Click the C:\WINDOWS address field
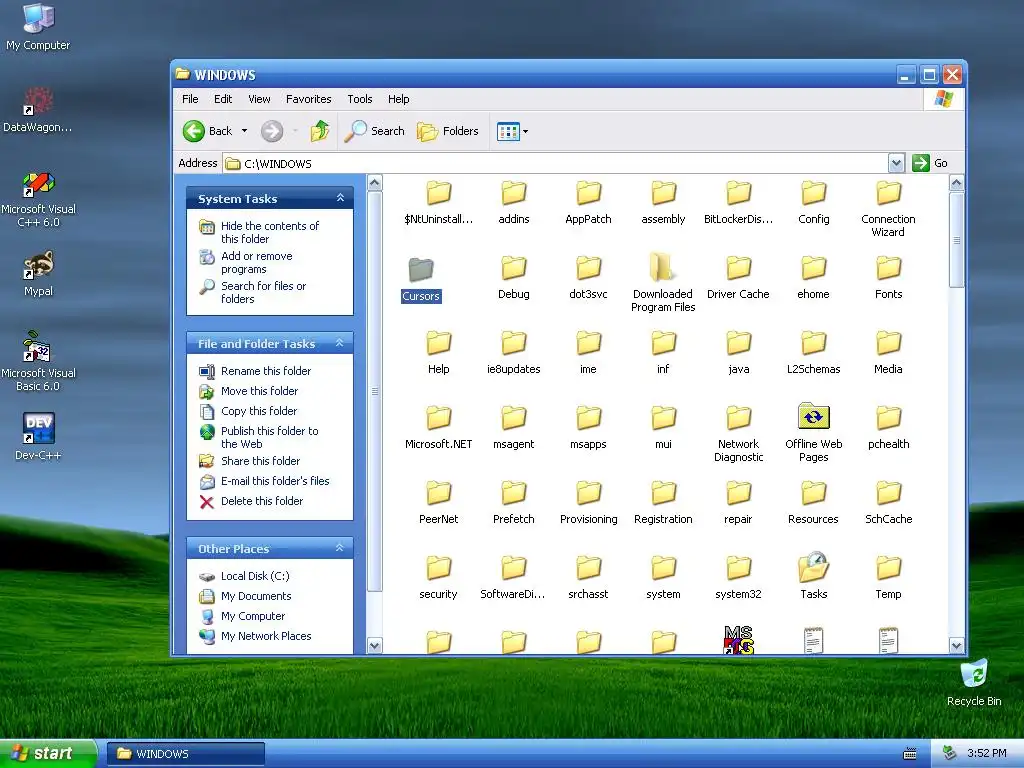 pyautogui.click(x=555, y=163)
